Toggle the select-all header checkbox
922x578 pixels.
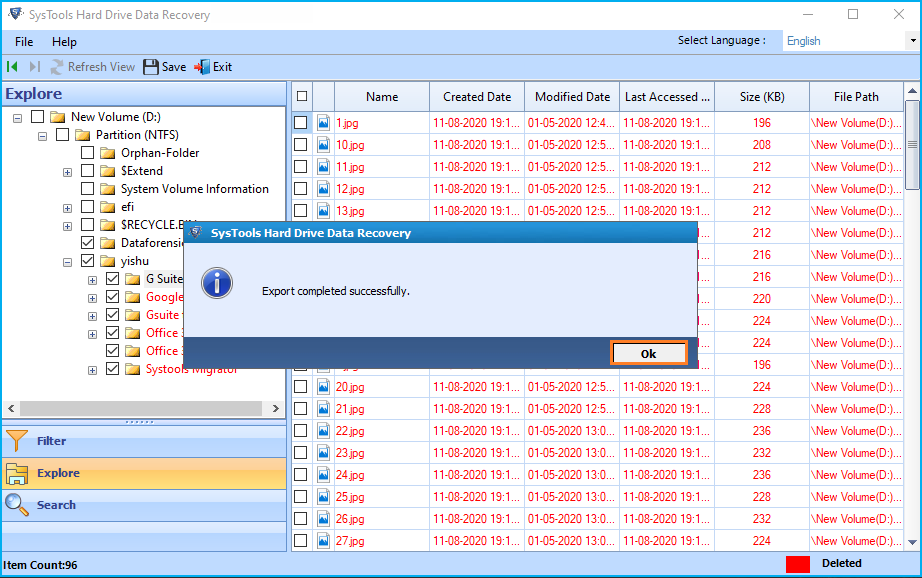302,96
